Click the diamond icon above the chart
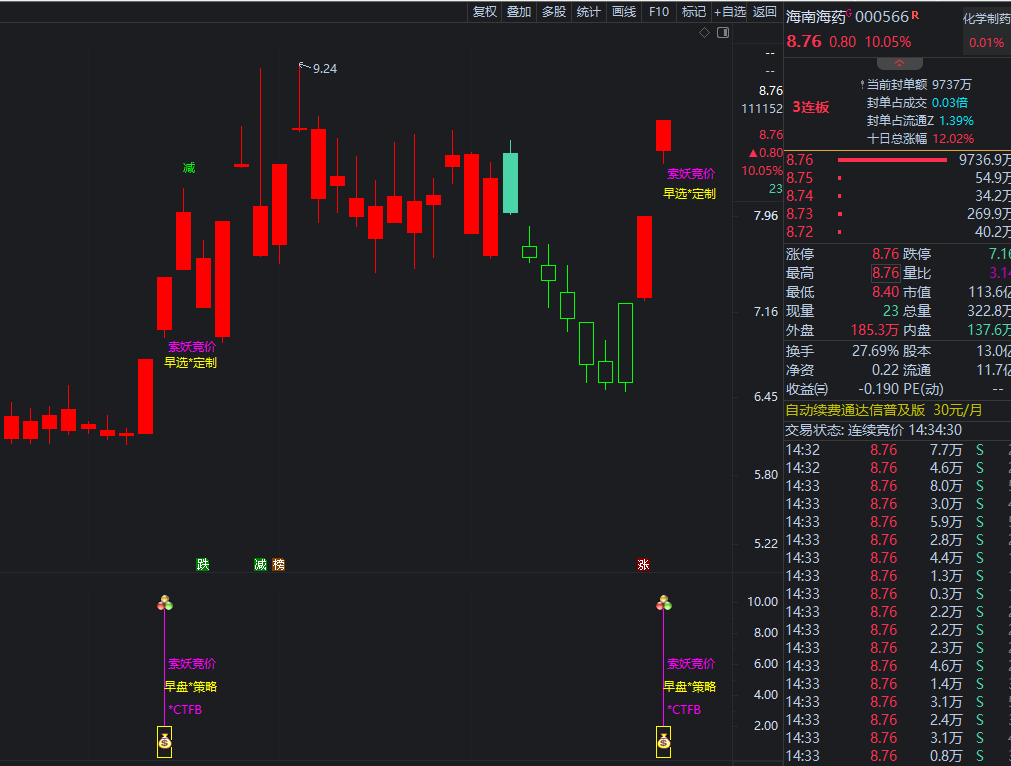The width and height of the screenshot is (1011, 766). click(704, 33)
